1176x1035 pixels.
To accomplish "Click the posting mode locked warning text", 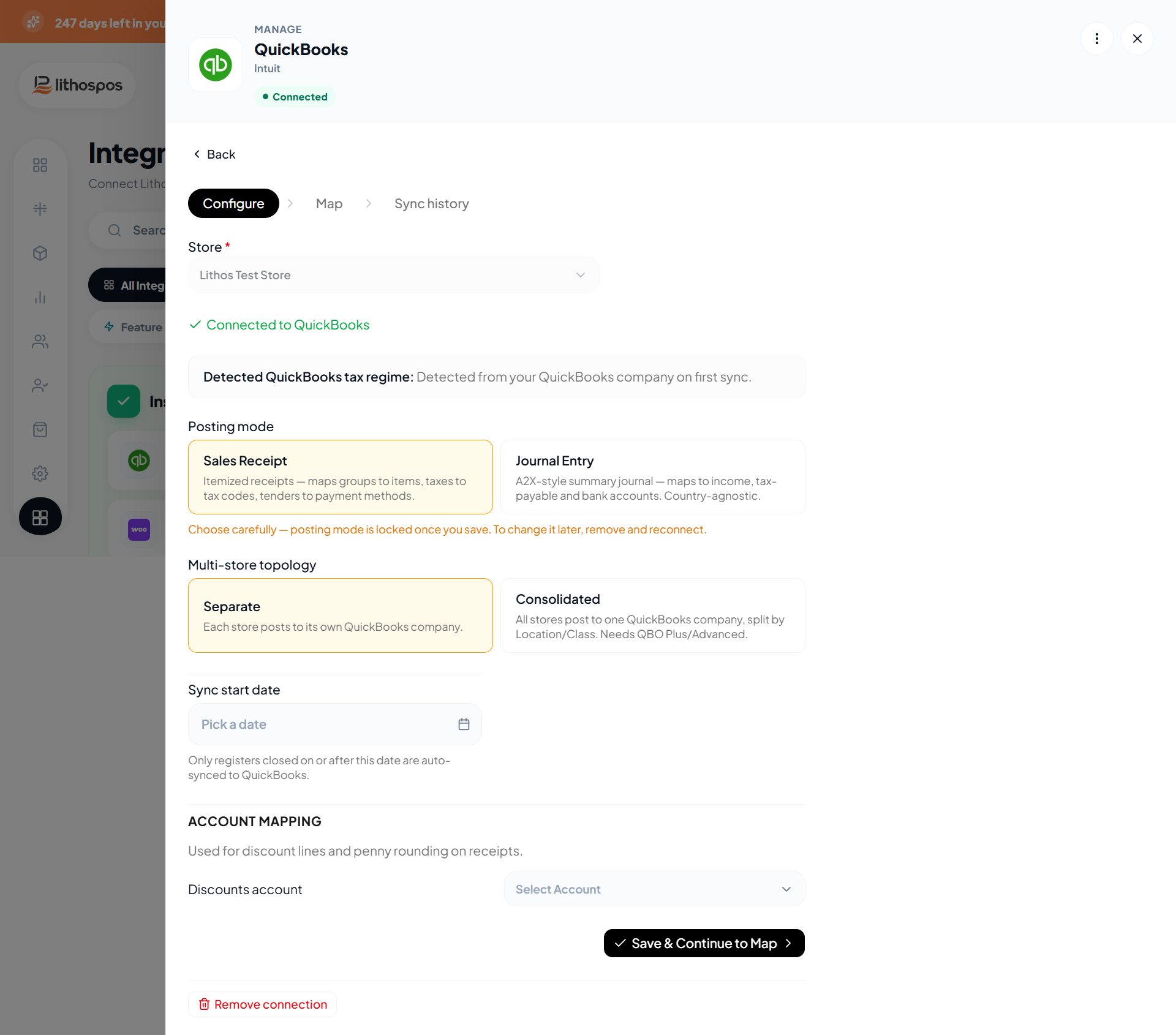I will click(x=447, y=530).
